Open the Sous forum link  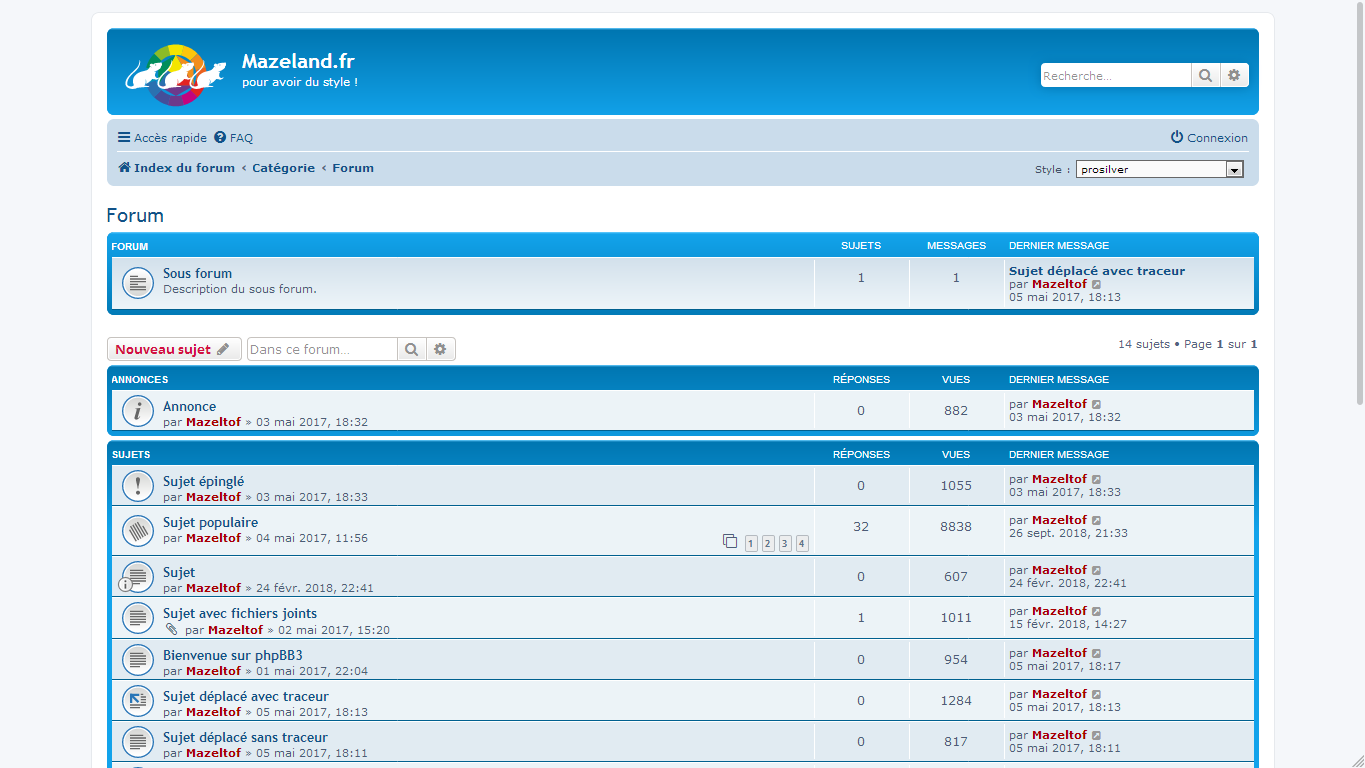pos(197,273)
